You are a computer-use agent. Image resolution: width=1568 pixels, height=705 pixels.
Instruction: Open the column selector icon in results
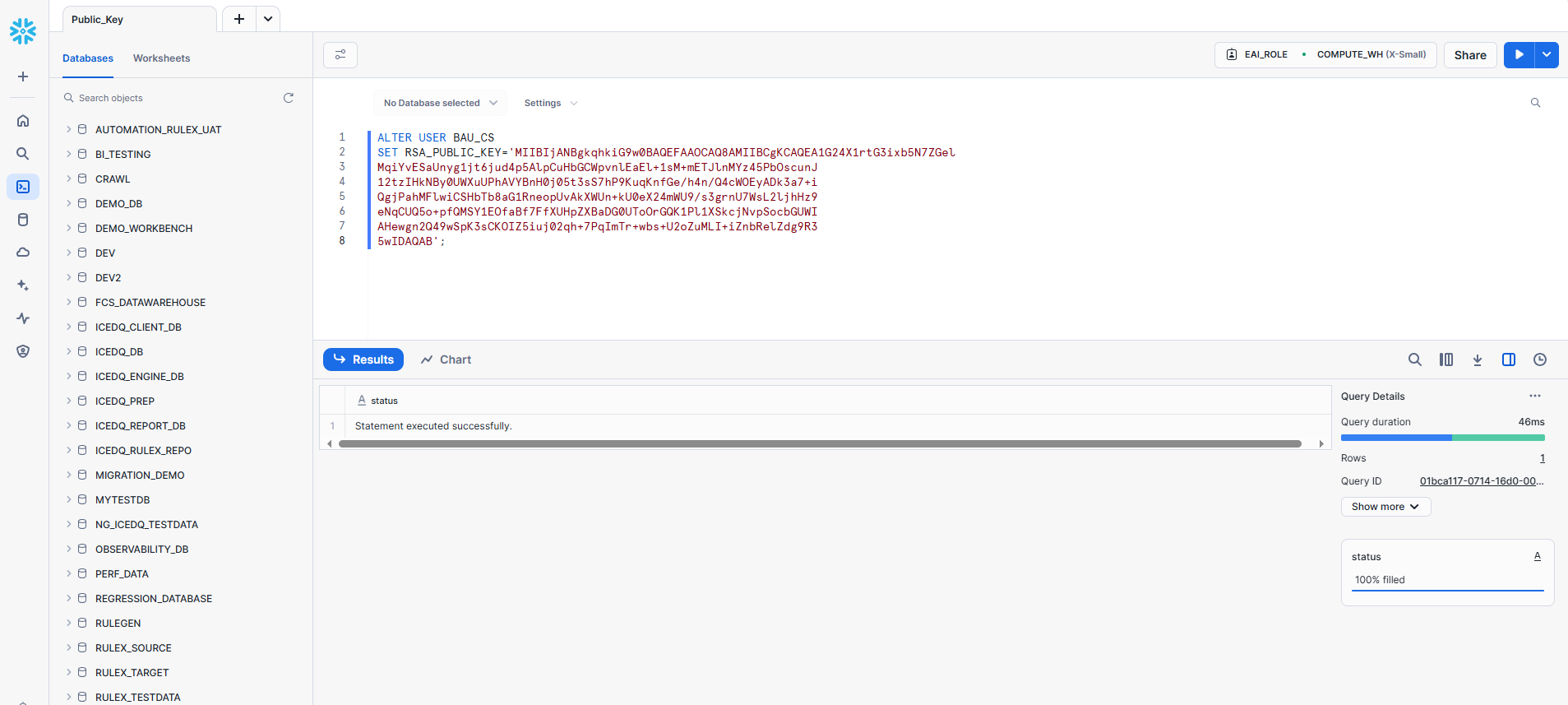point(1446,359)
